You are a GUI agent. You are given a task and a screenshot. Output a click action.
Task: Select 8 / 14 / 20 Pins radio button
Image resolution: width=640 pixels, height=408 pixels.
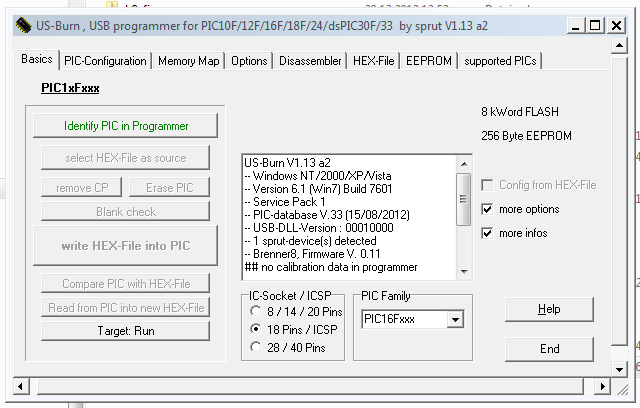click(x=256, y=311)
